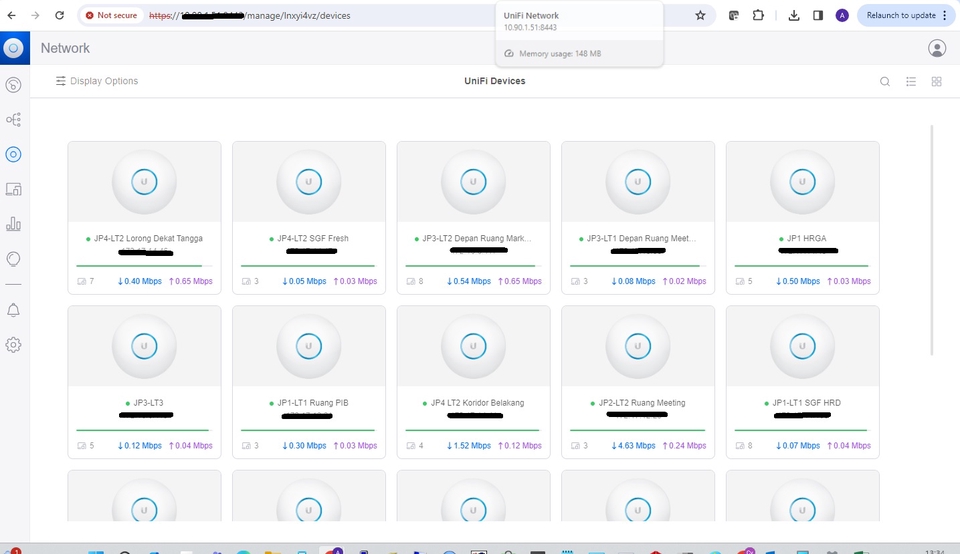Viewport: 960px width, 554px height.
Task: Open the Alerts bell icon
Action: click(x=13, y=310)
